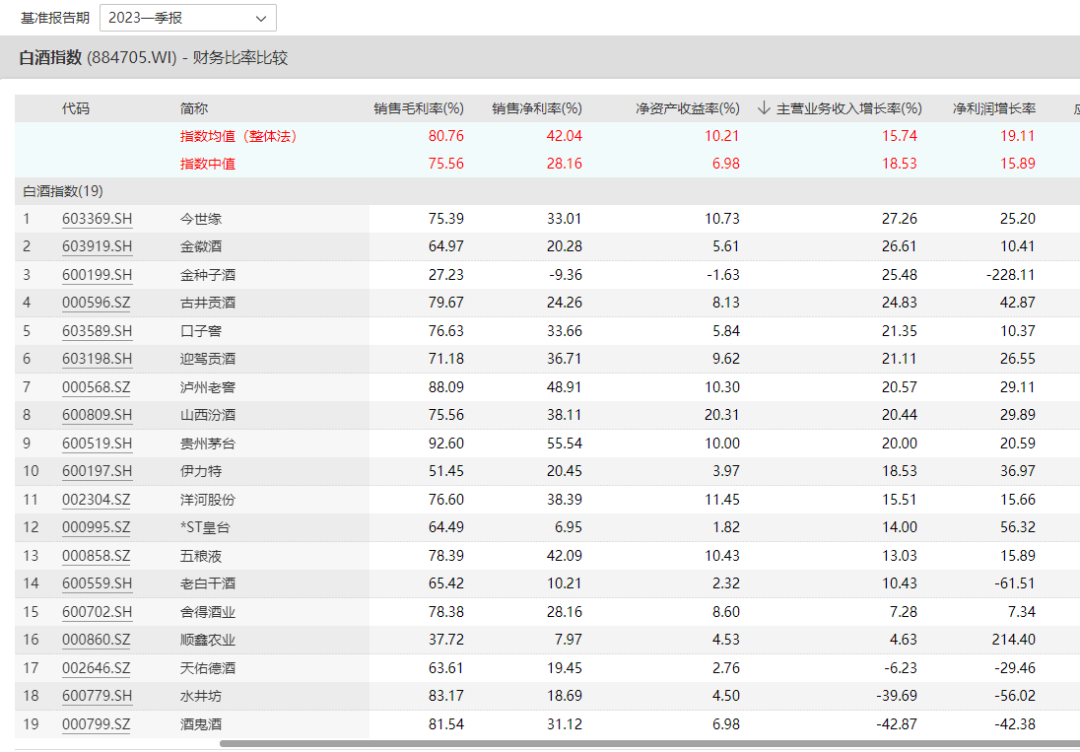Open stock code 600779.SH link
Viewport: 1080px width, 752px height.
(97, 696)
